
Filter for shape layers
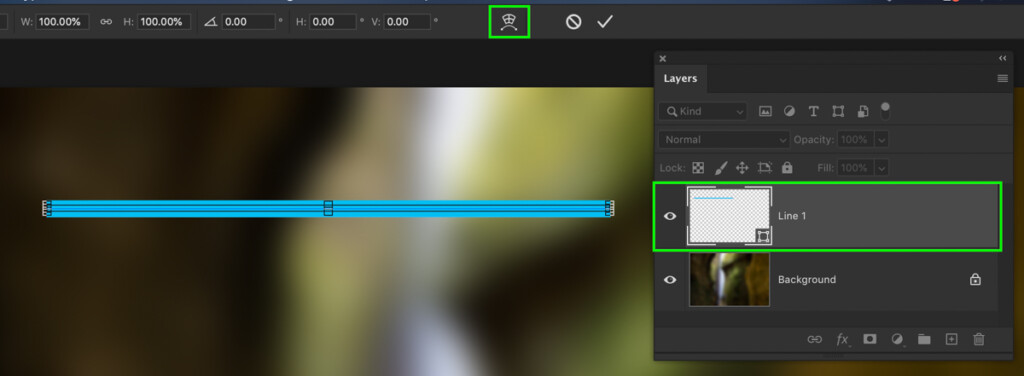pos(839,112)
